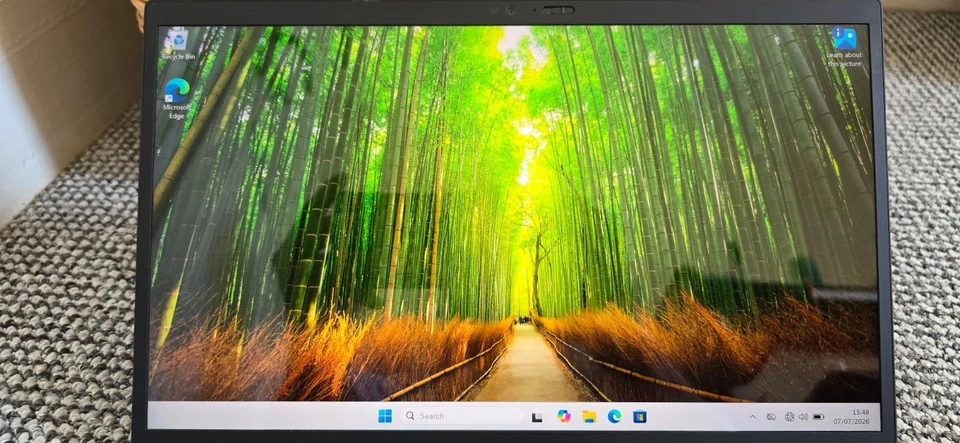Open File Explorer from the taskbar
960x443 pixels.
point(589,417)
